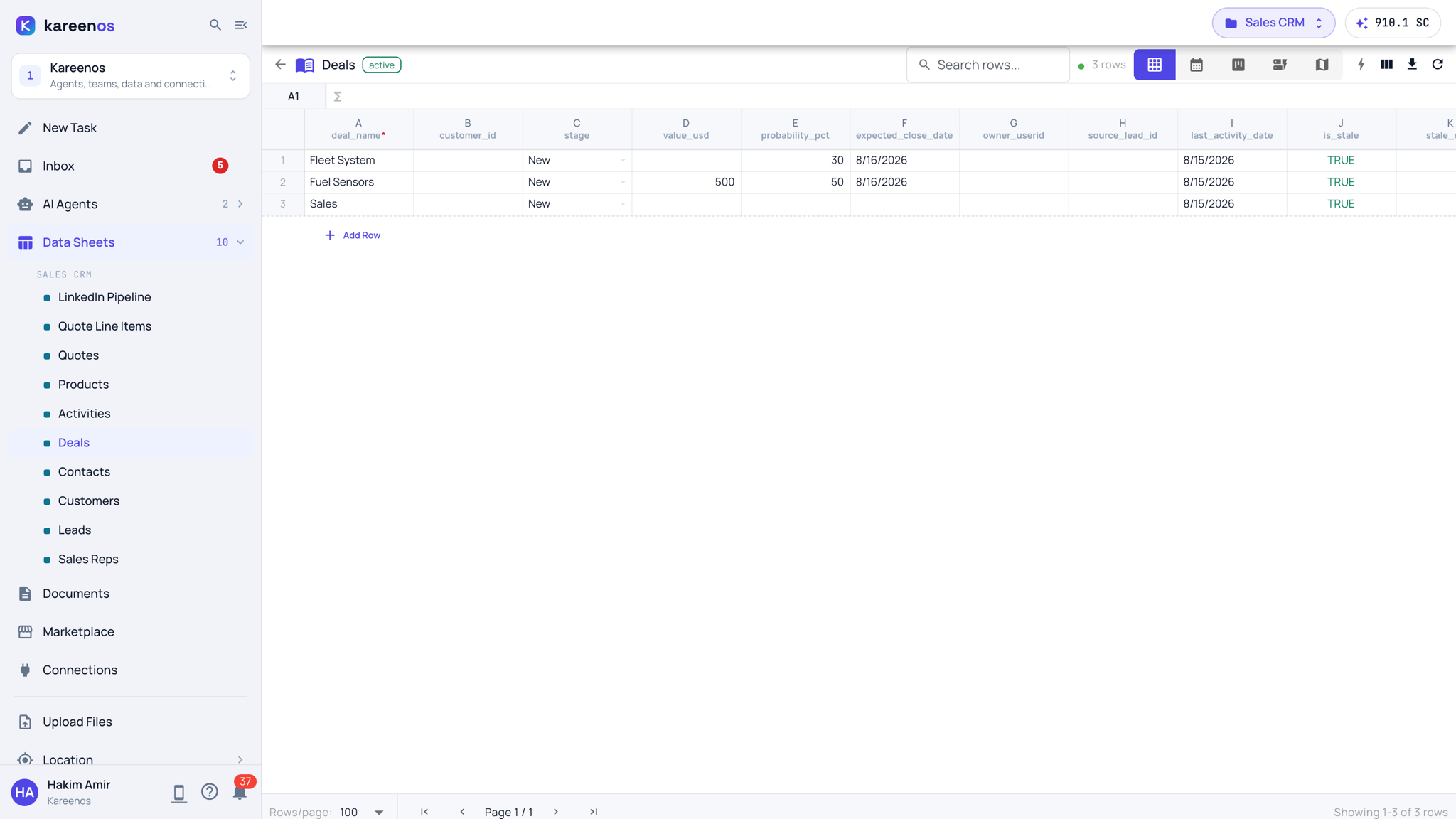Download the Deals sheet
1456x819 pixels.
[1412, 65]
